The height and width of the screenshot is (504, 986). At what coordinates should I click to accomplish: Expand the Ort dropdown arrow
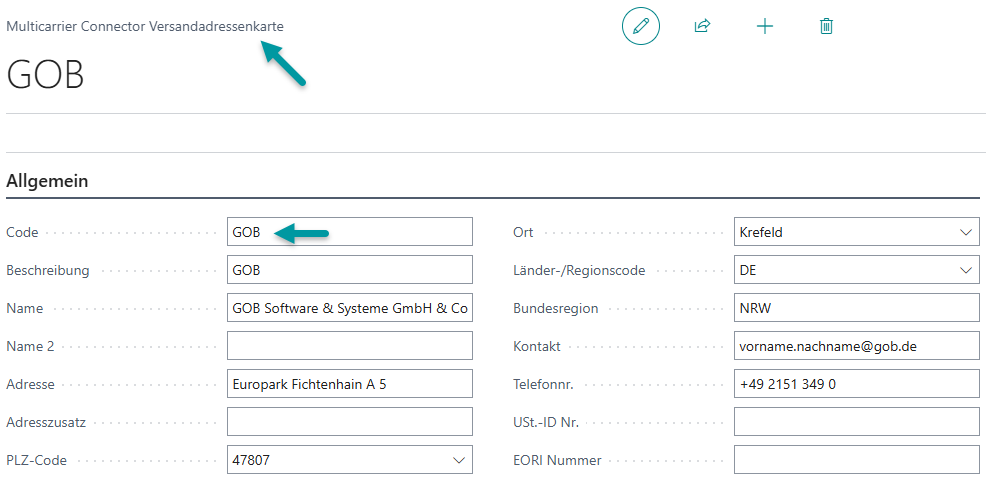(966, 232)
